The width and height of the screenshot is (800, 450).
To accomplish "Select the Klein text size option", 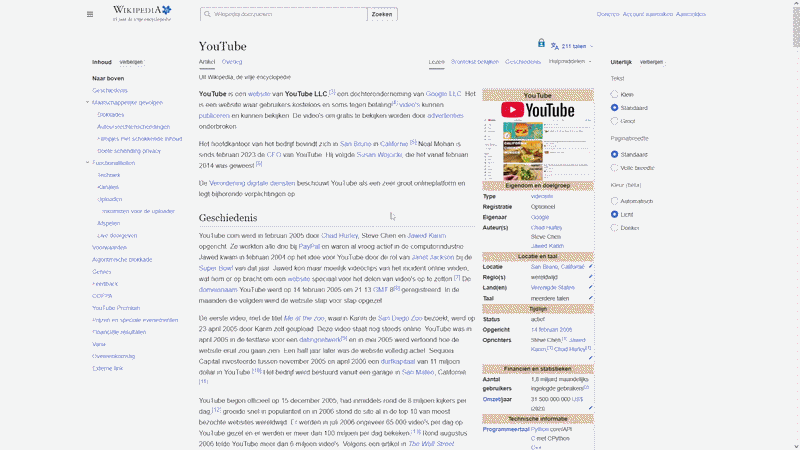I will 614,94.
